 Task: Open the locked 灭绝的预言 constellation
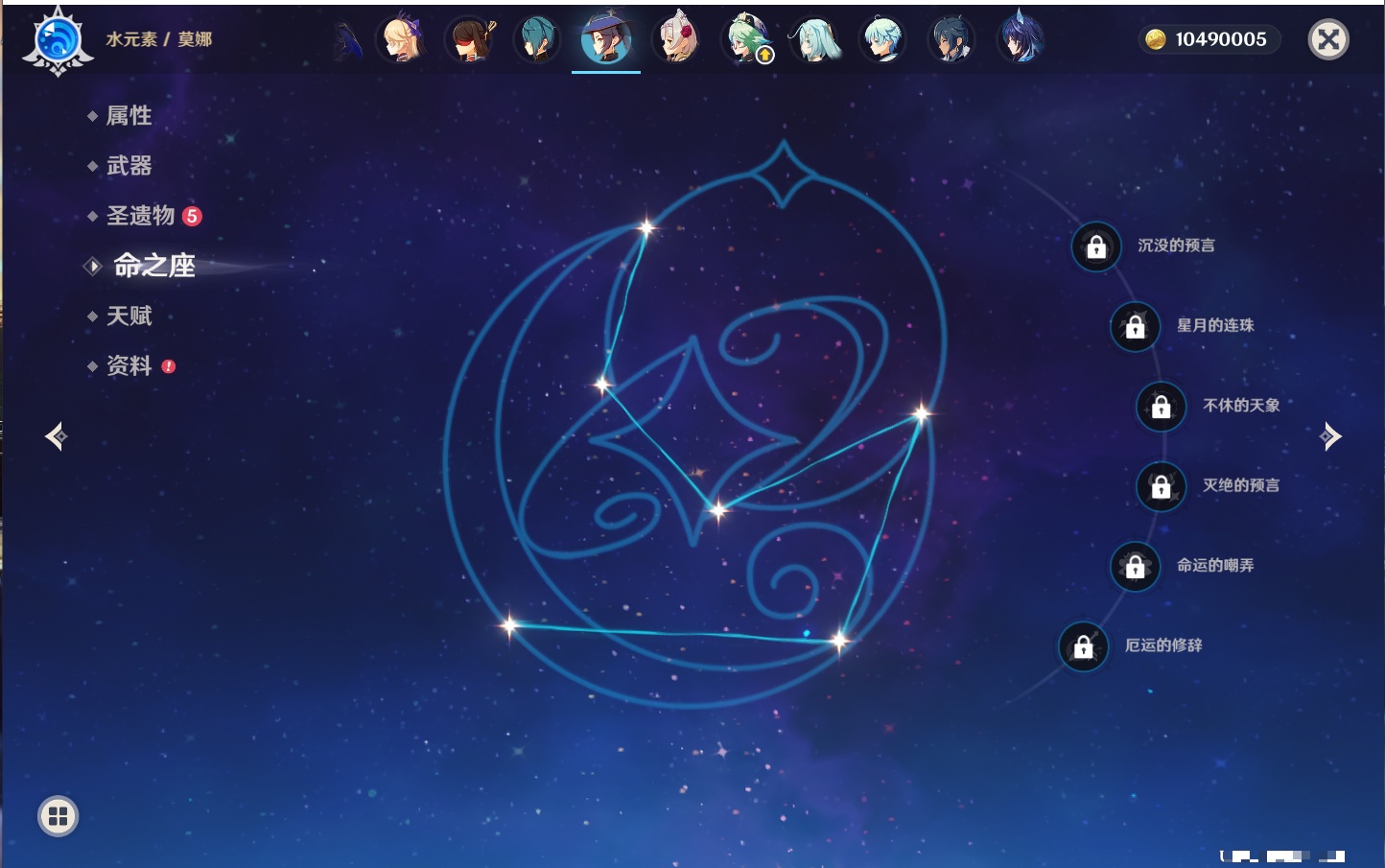(x=1162, y=487)
